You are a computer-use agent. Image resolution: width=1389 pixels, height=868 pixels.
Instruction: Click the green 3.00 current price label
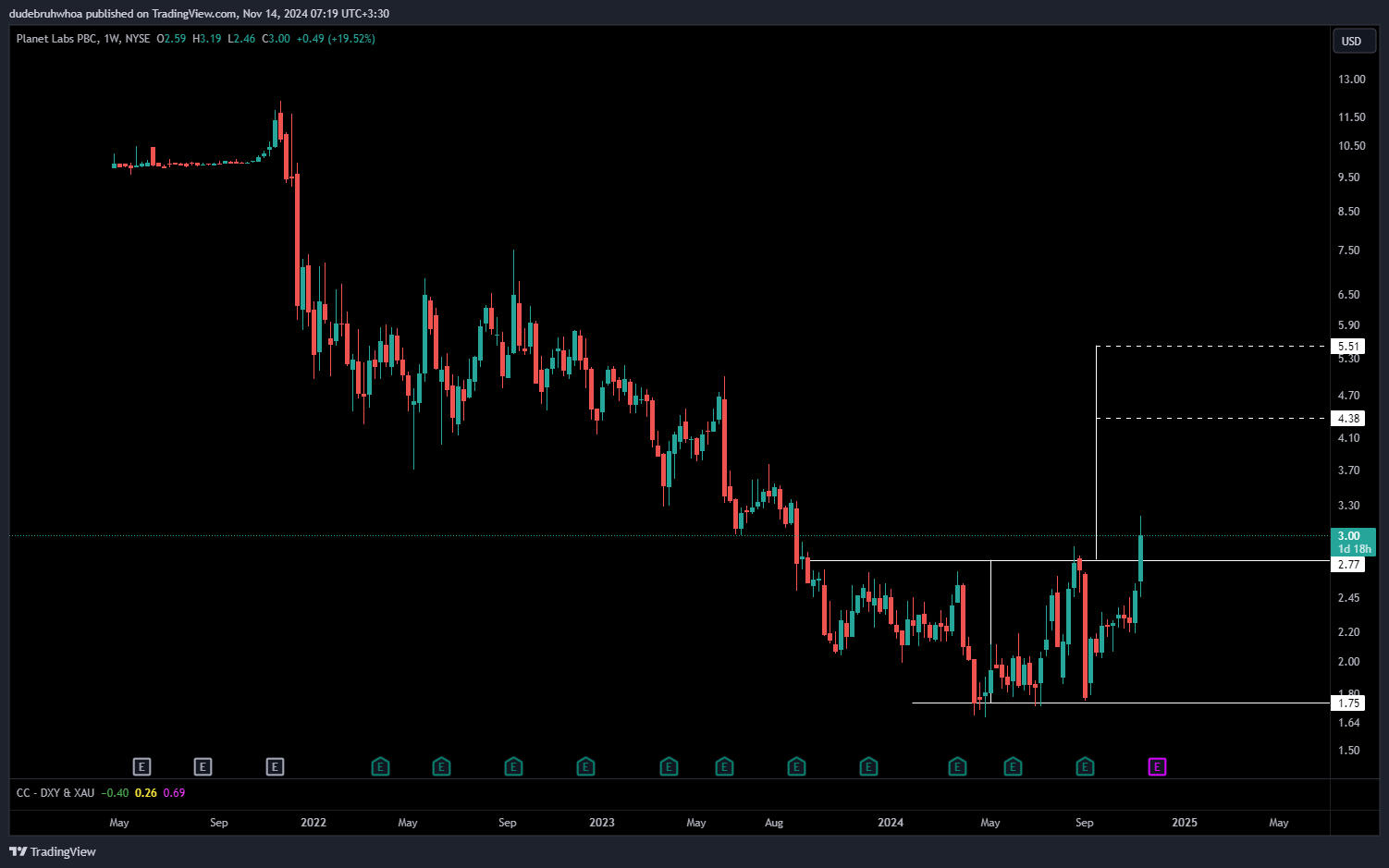tap(1353, 542)
